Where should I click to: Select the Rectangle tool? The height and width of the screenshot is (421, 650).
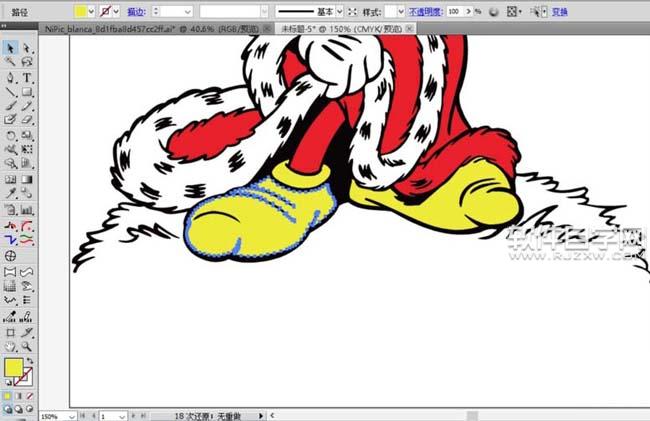[27, 92]
